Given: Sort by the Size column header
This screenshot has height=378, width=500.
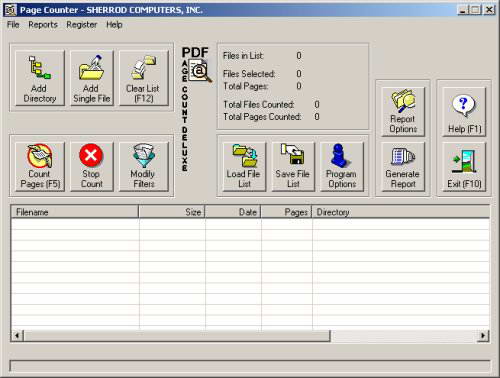Looking at the screenshot, I should [172, 212].
